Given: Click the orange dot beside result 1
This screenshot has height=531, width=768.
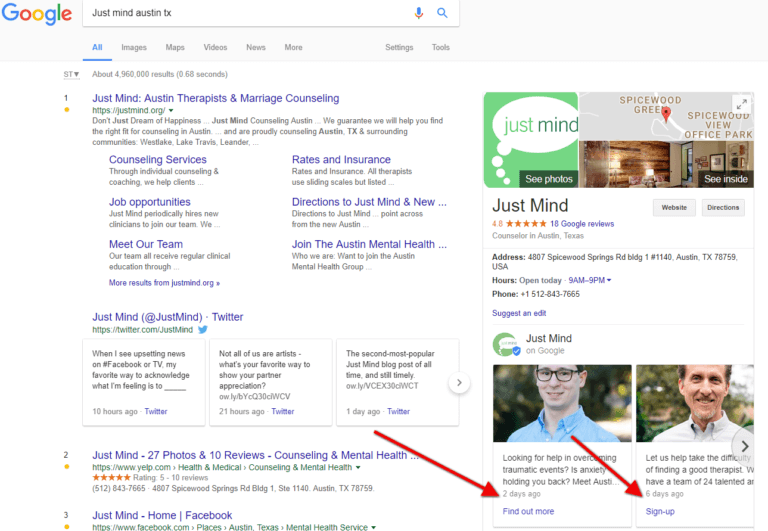Looking at the screenshot, I should tap(67, 110).
